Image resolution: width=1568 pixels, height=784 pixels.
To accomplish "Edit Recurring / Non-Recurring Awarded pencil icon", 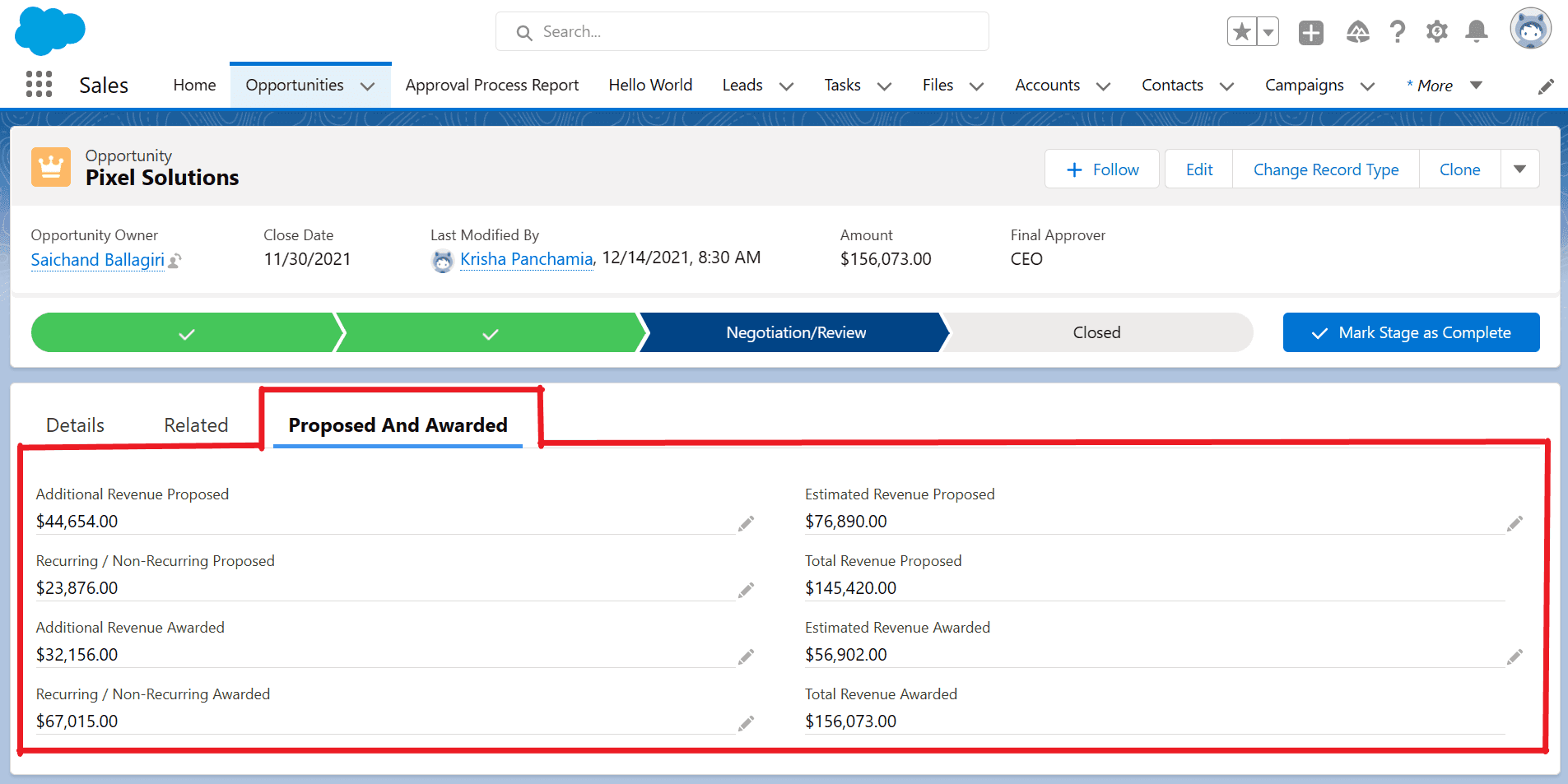I will tap(746, 723).
